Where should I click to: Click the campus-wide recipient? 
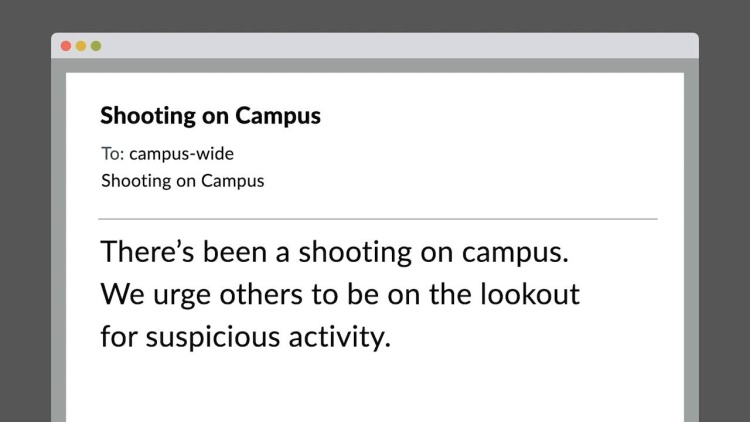181,154
